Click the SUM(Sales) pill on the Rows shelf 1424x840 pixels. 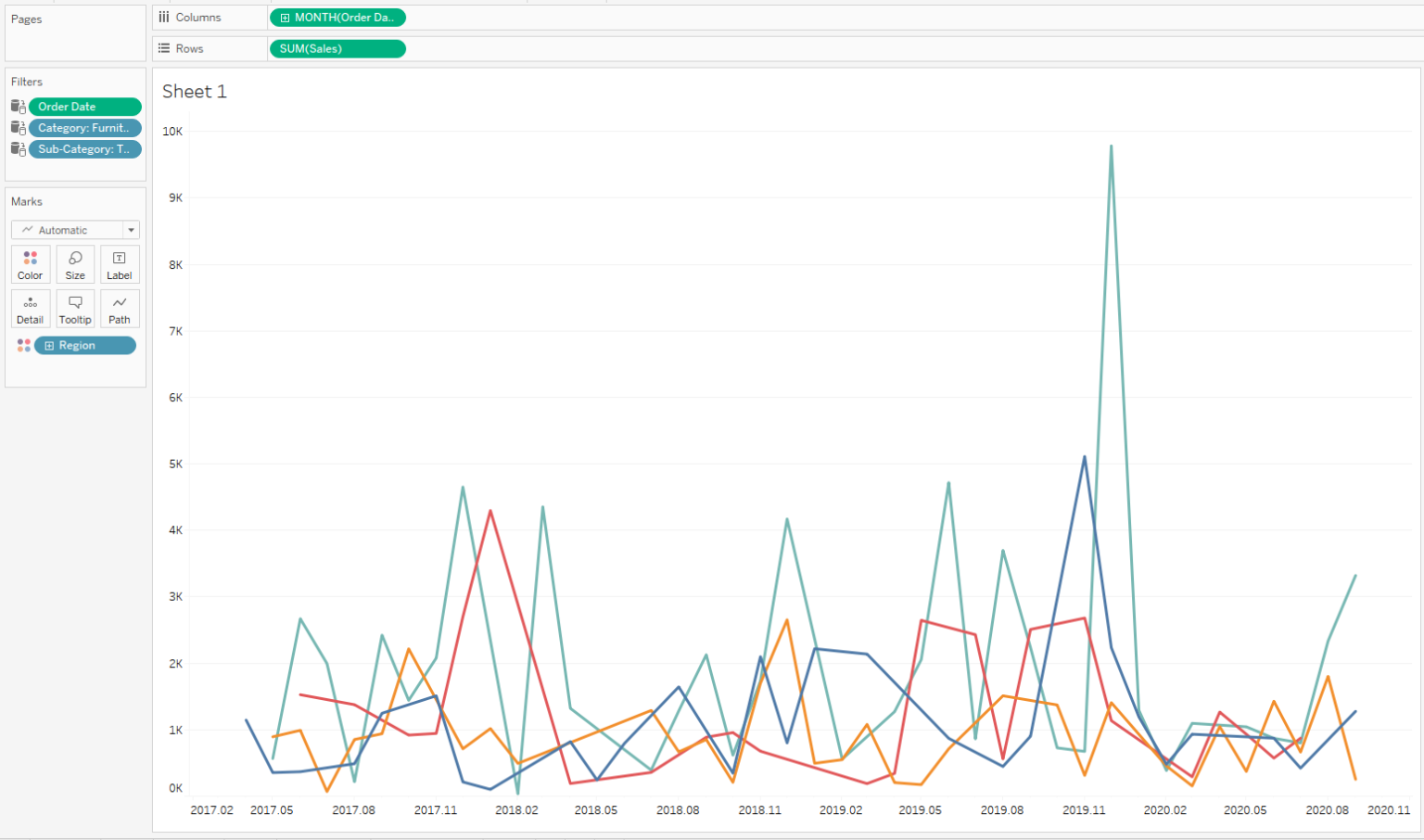point(337,48)
